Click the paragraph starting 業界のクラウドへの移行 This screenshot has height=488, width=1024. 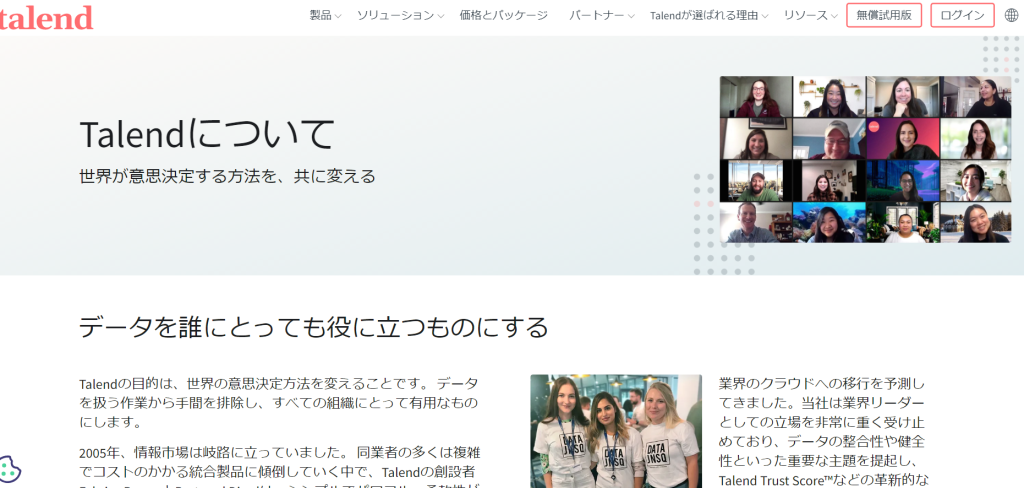(x=822, y=431)
